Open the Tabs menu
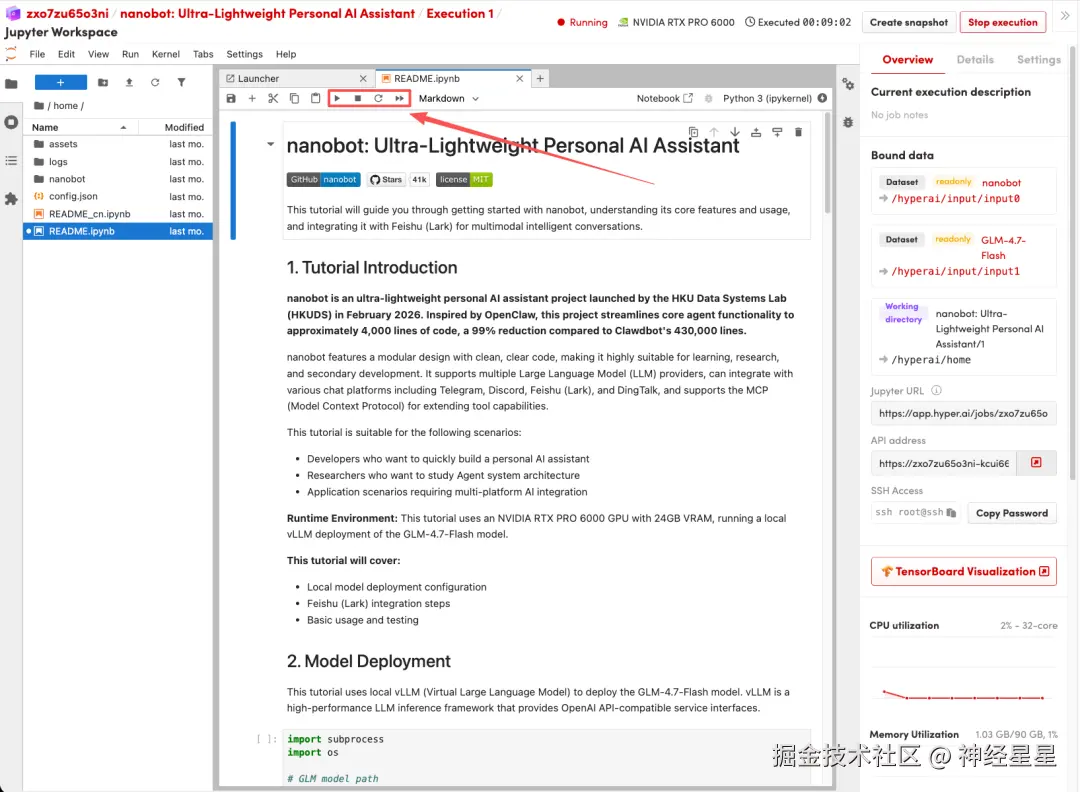1080x792 pixels. click(202, 54)
